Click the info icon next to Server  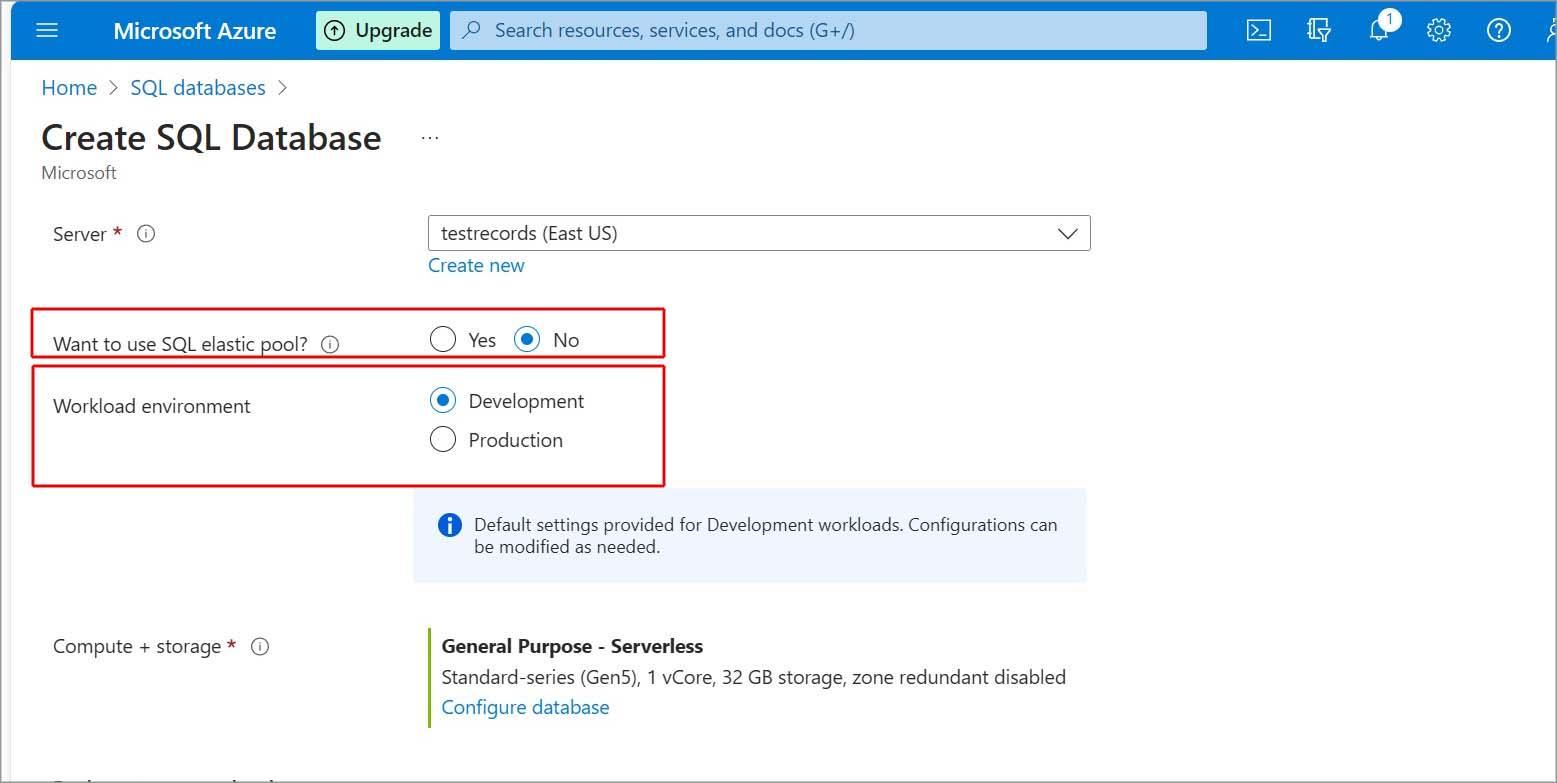click(146, 234)
